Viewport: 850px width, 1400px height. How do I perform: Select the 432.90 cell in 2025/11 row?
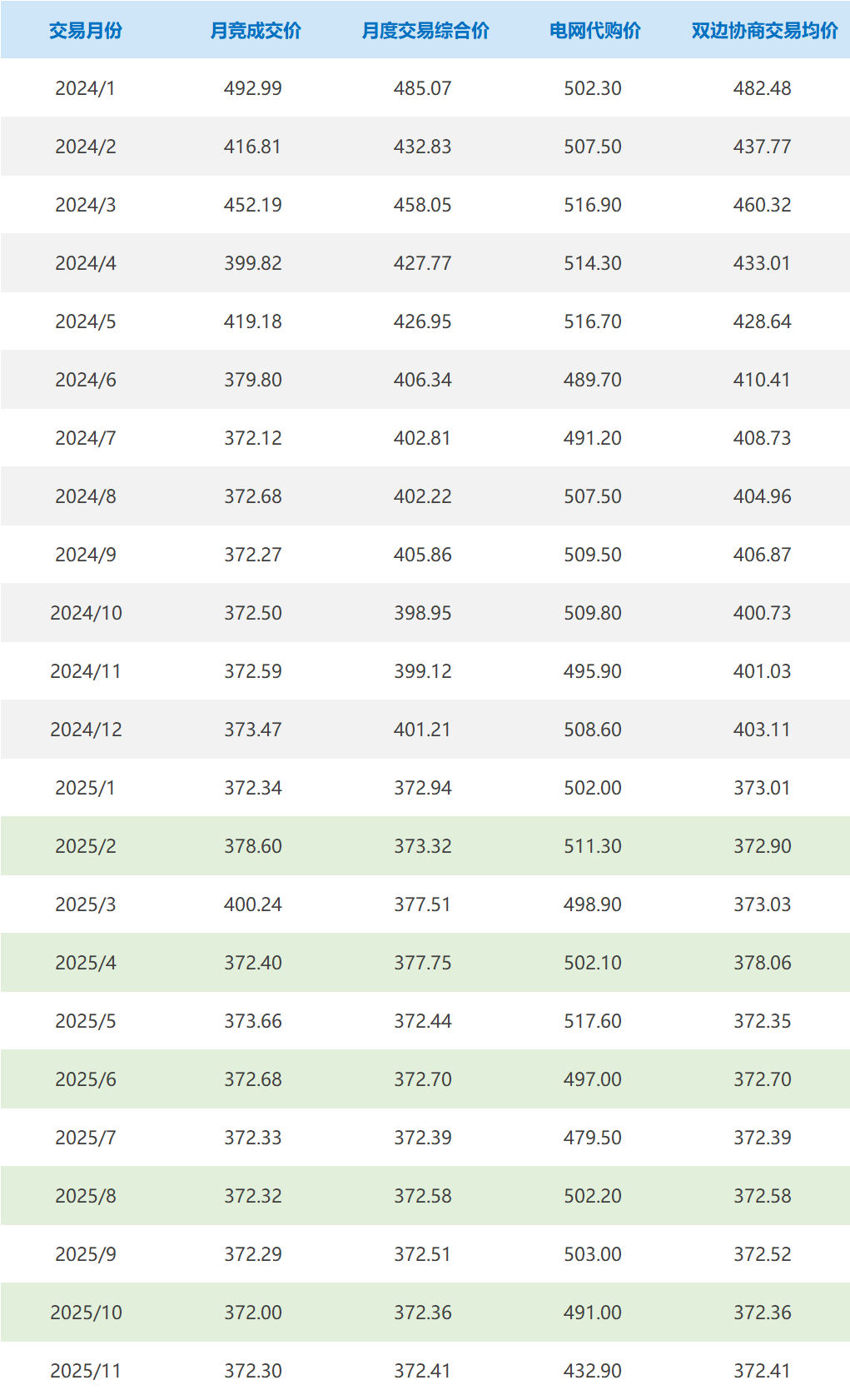click(593, 1371)
